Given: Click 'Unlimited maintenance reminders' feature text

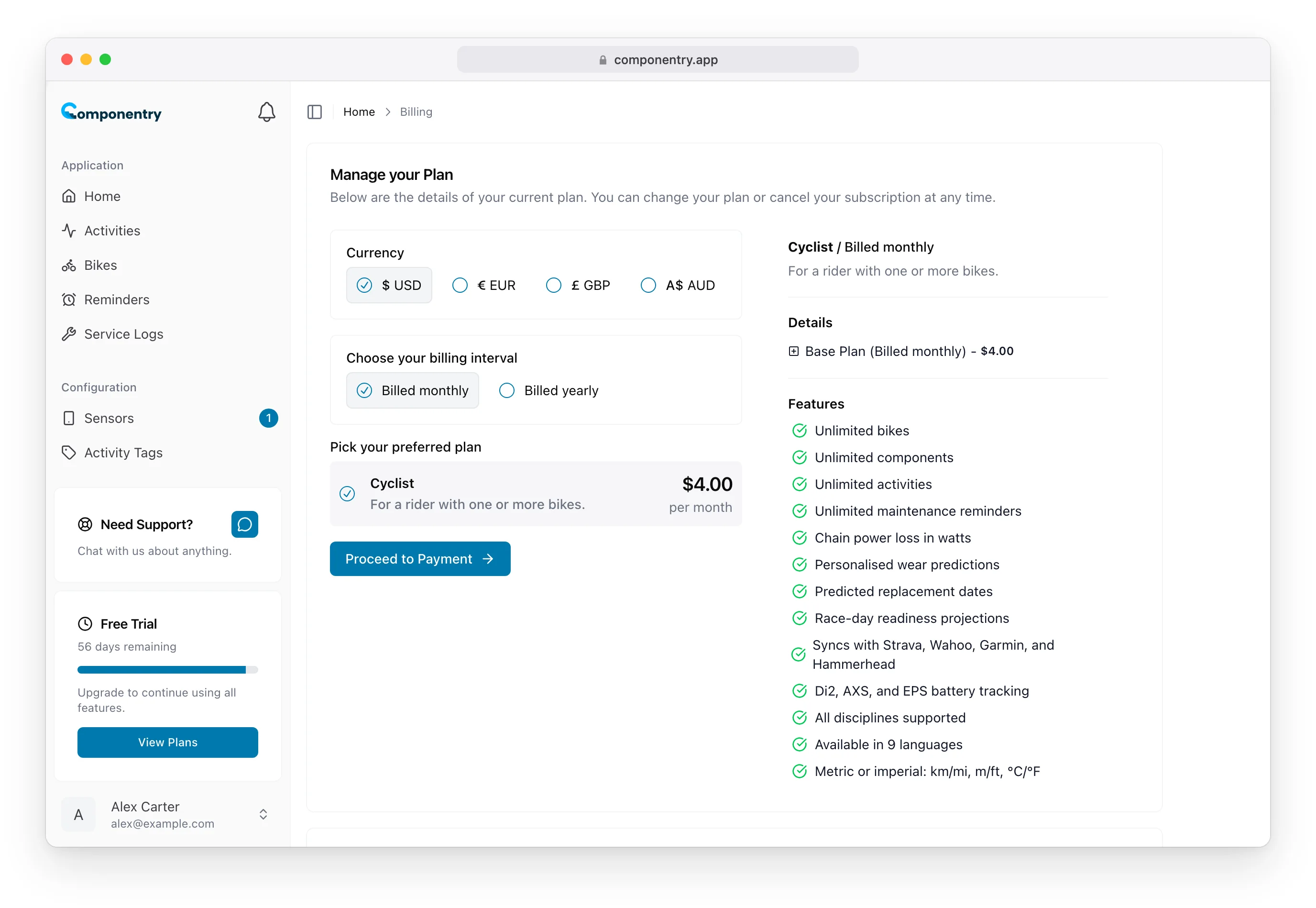Looking at the screenshot, I should pyautogui.click(x=918, y=511).
